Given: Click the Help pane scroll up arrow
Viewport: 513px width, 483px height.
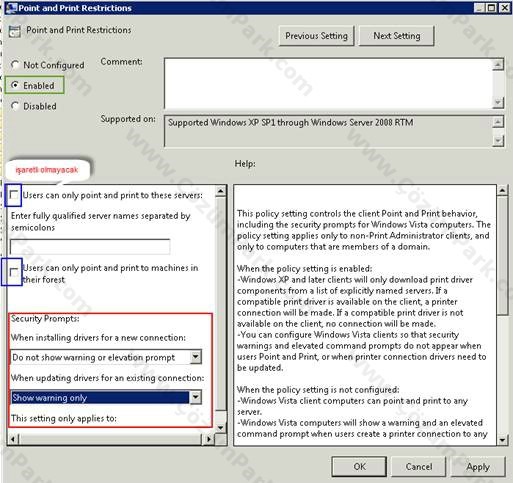Looking at the screenshot, I should (502, 190).
